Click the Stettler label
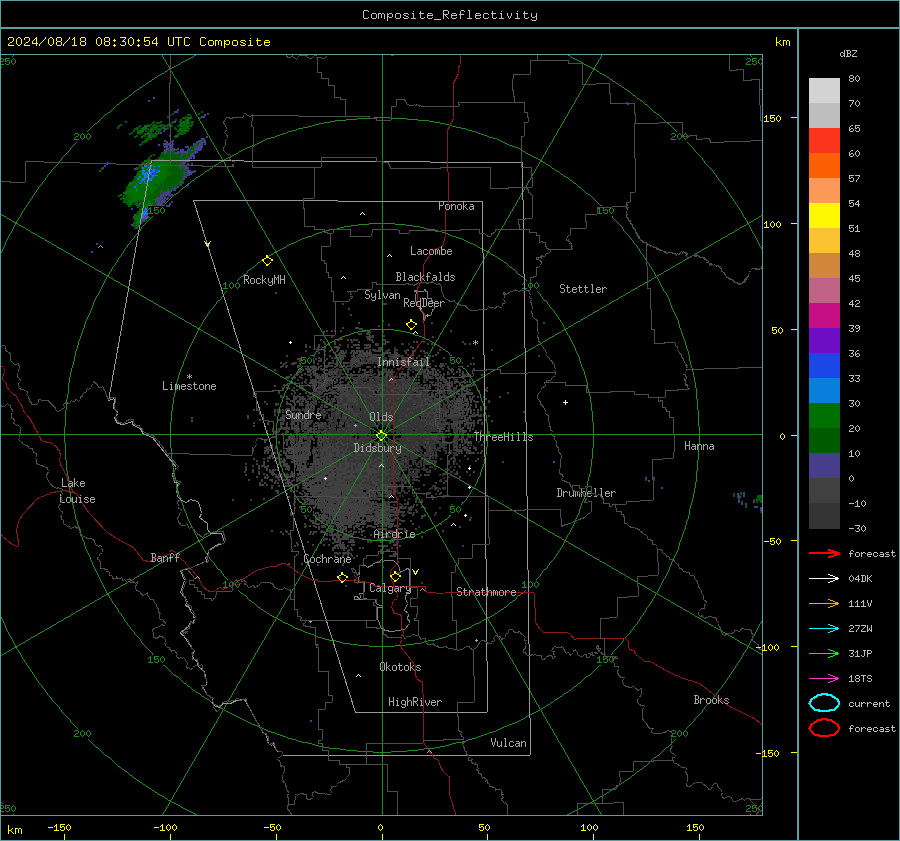This screenshot has width=900, height=841. (583, 289)
